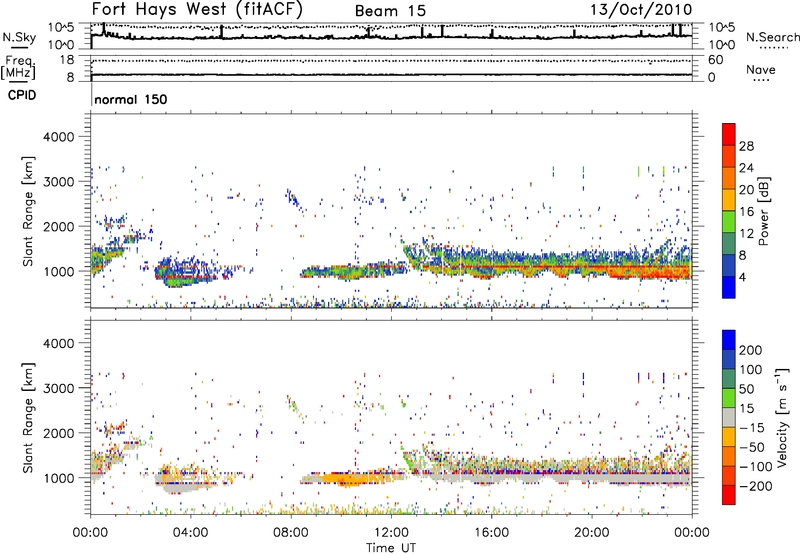Click the N.Search legend label

click(772, 37)
